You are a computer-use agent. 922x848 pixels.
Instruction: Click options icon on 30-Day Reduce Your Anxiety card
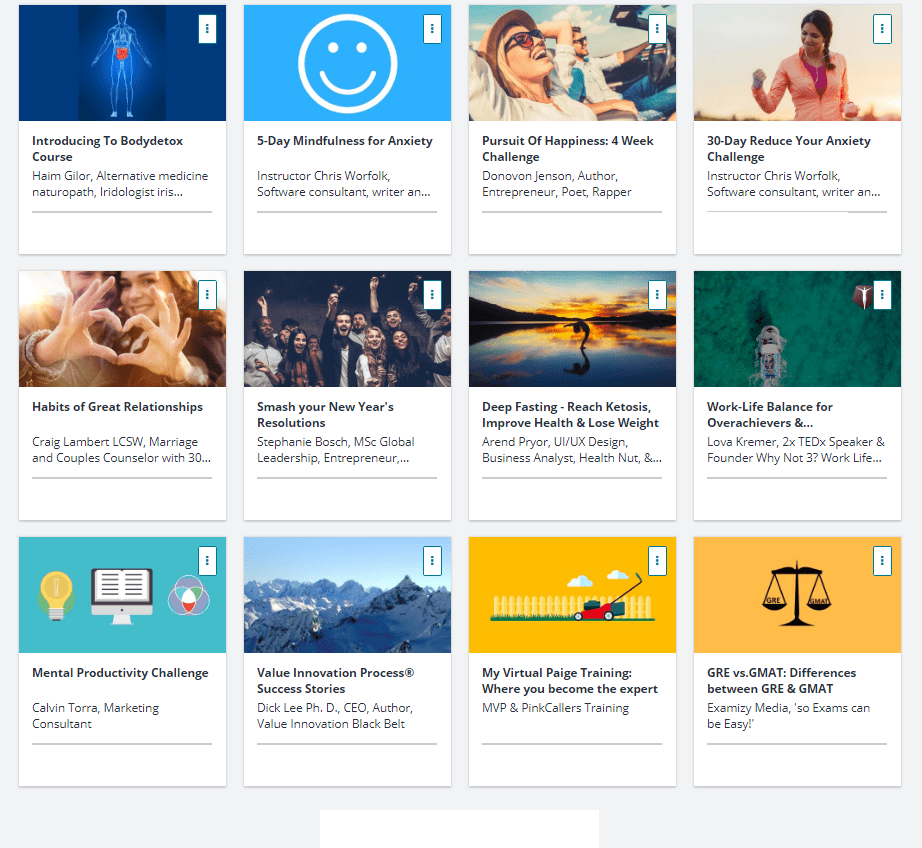882,29
